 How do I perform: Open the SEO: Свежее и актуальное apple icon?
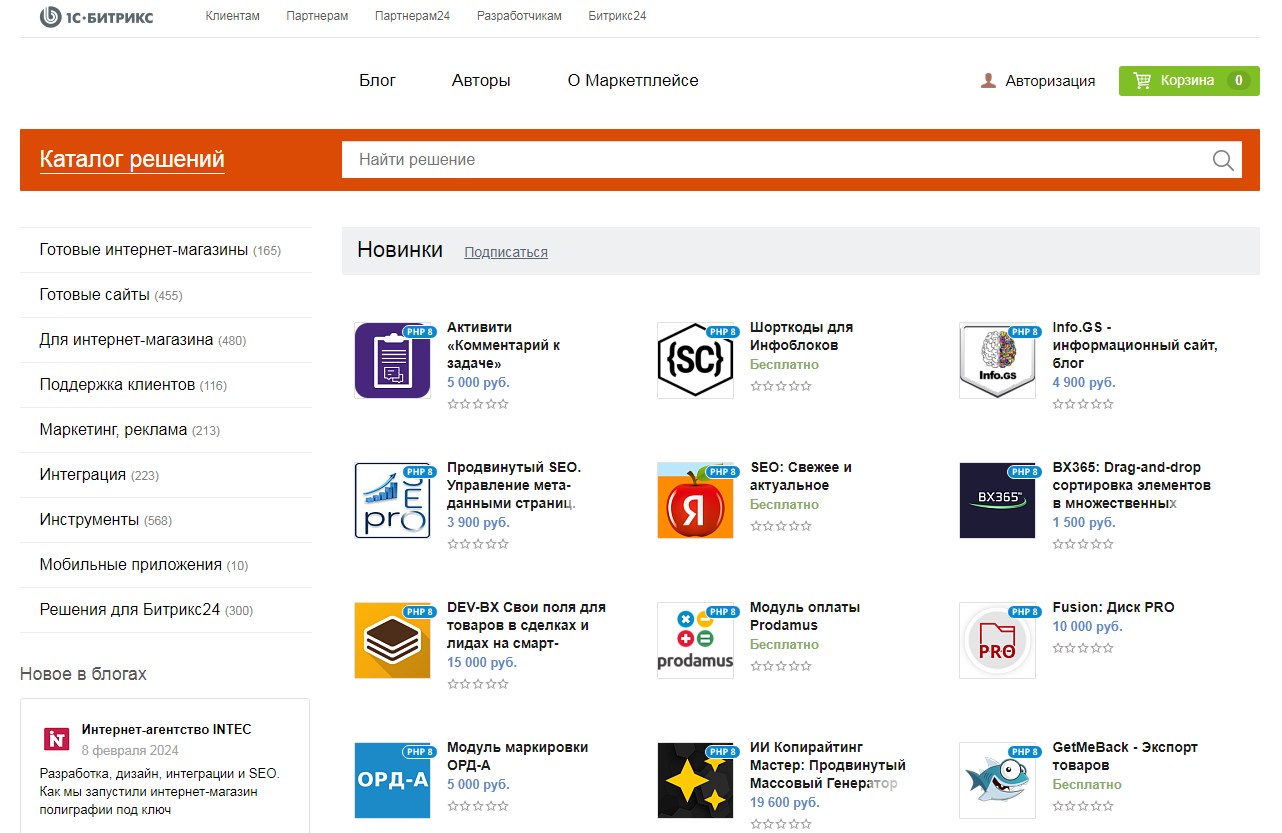coord(695,500)
